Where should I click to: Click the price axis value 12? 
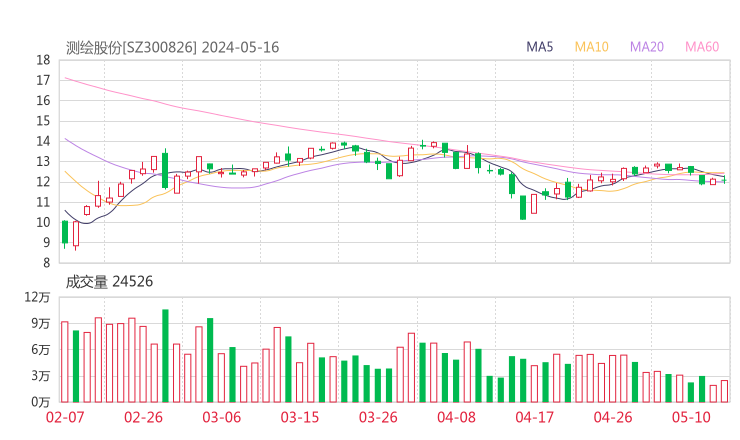tap(43, 182)
